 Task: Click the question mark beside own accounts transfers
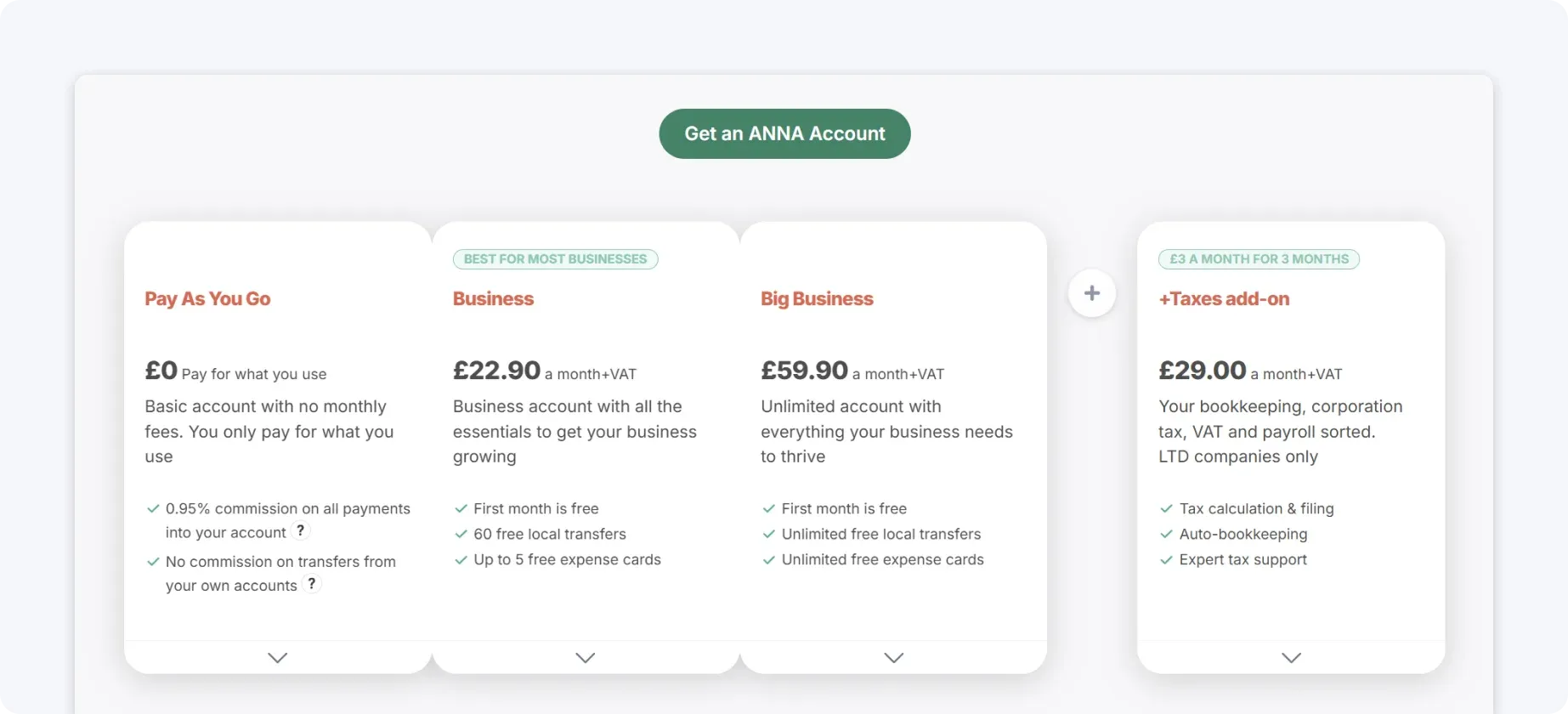tap(311, 584)
